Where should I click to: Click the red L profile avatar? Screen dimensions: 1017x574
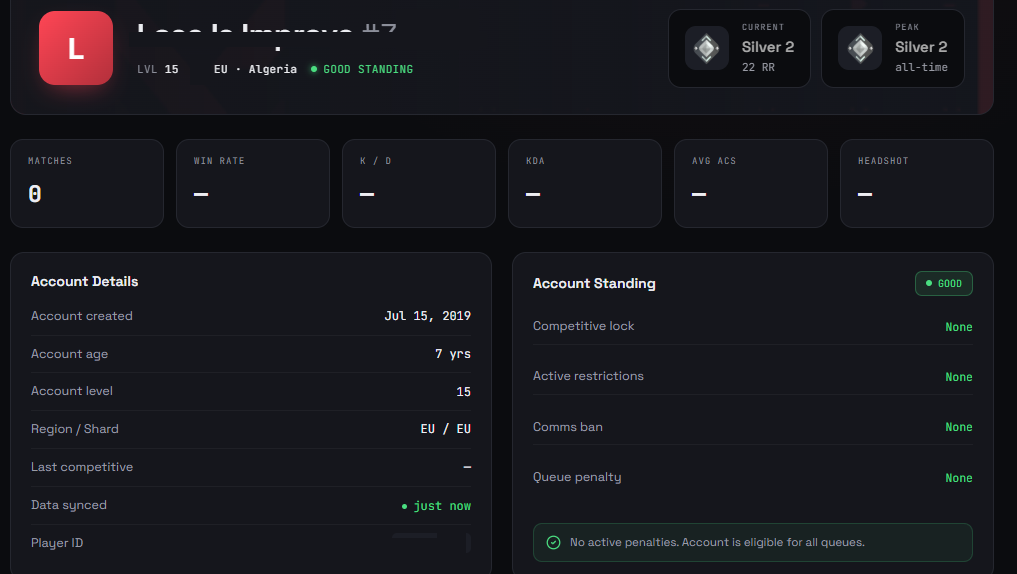[76, 48]
